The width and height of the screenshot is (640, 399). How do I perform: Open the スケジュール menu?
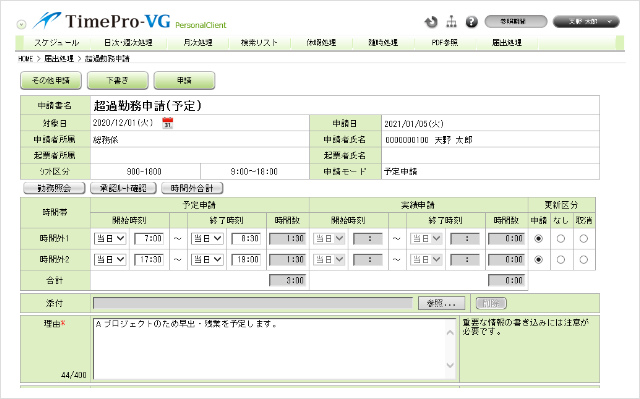coord(56,42)
